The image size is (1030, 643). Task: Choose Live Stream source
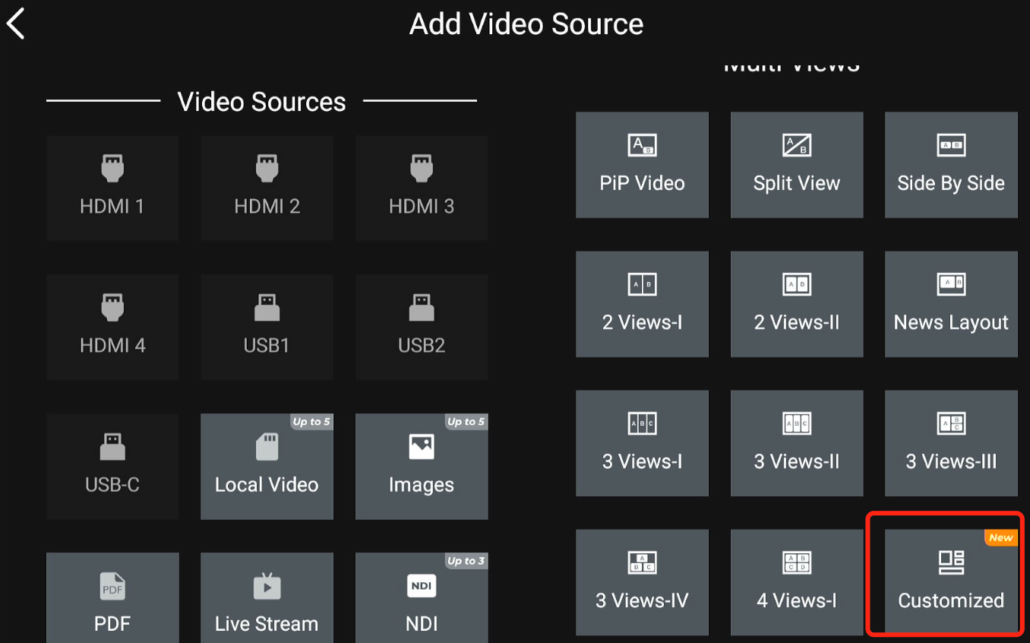click(x=267, y=598)
